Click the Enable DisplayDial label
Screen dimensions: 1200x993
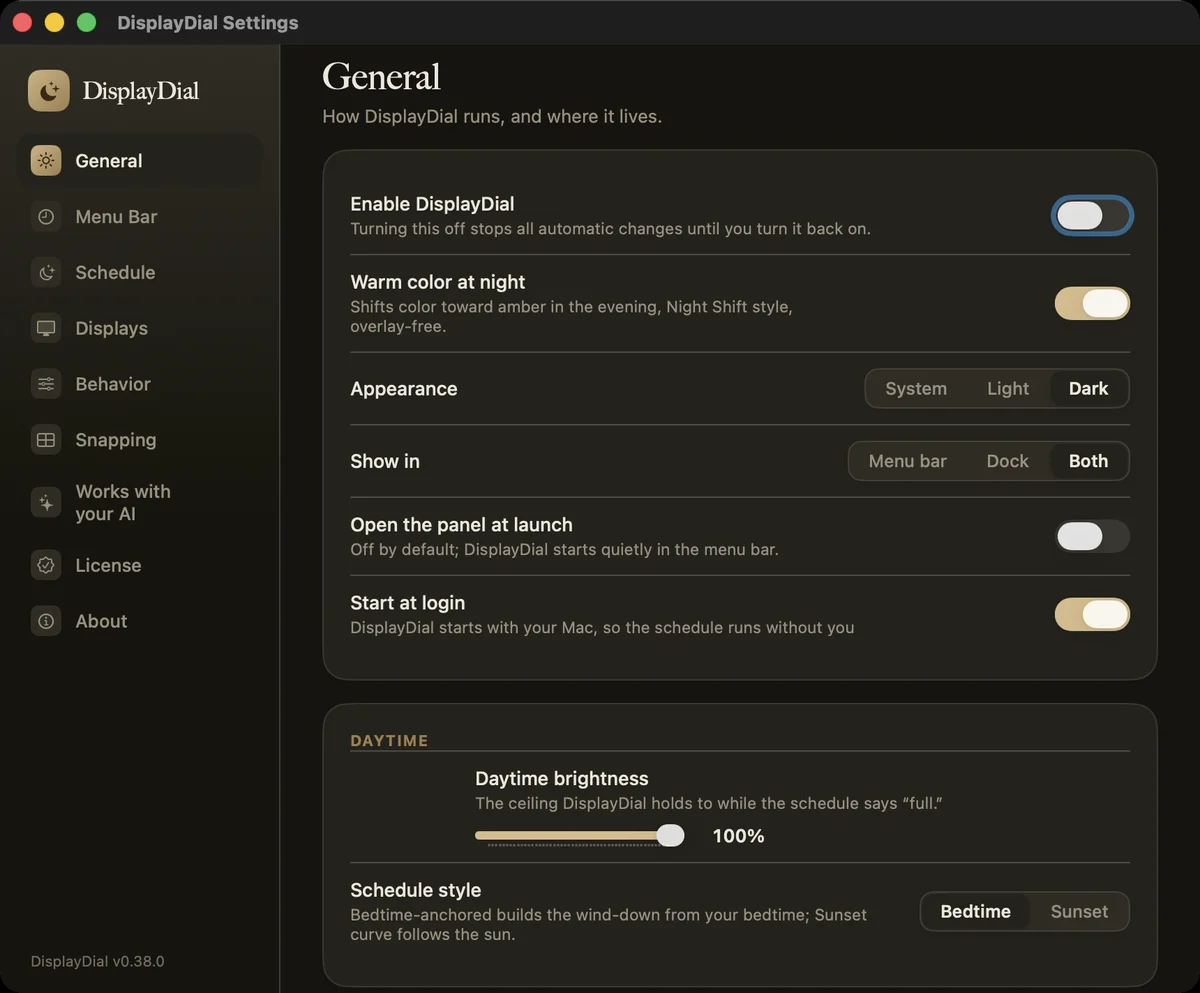pos(432,204)
